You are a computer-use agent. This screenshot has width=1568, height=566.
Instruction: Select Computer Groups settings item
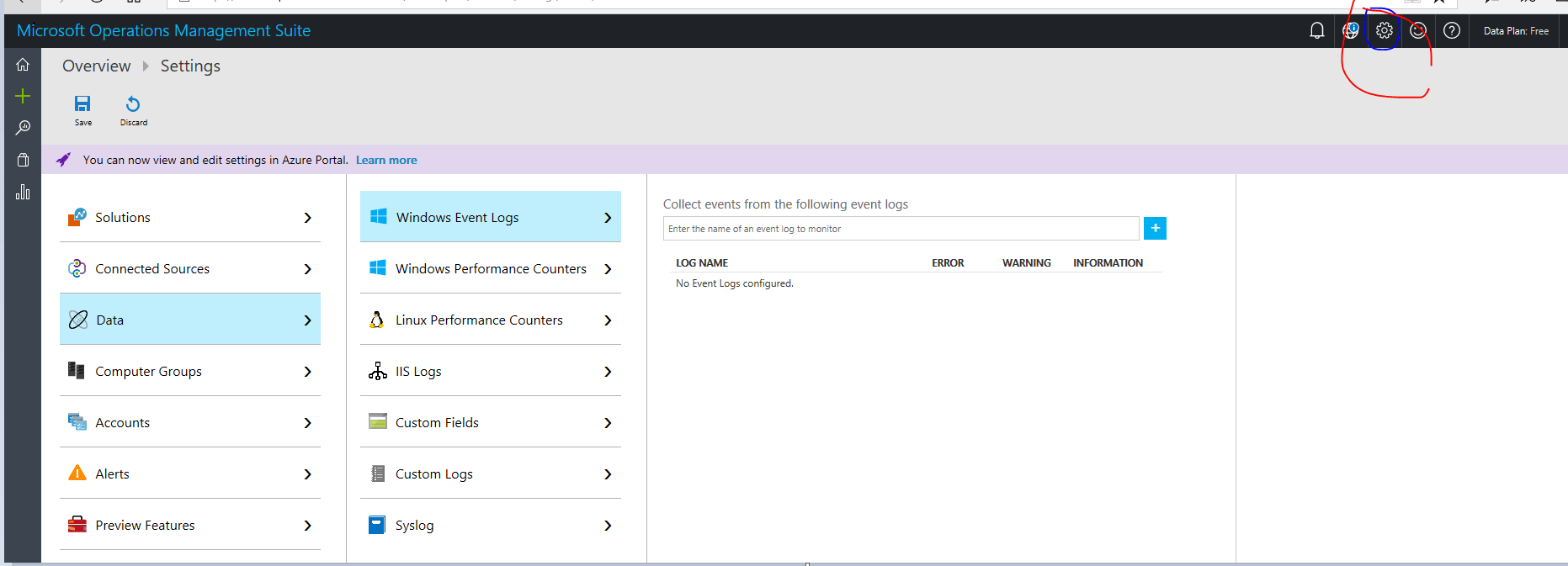pos(190,371)
